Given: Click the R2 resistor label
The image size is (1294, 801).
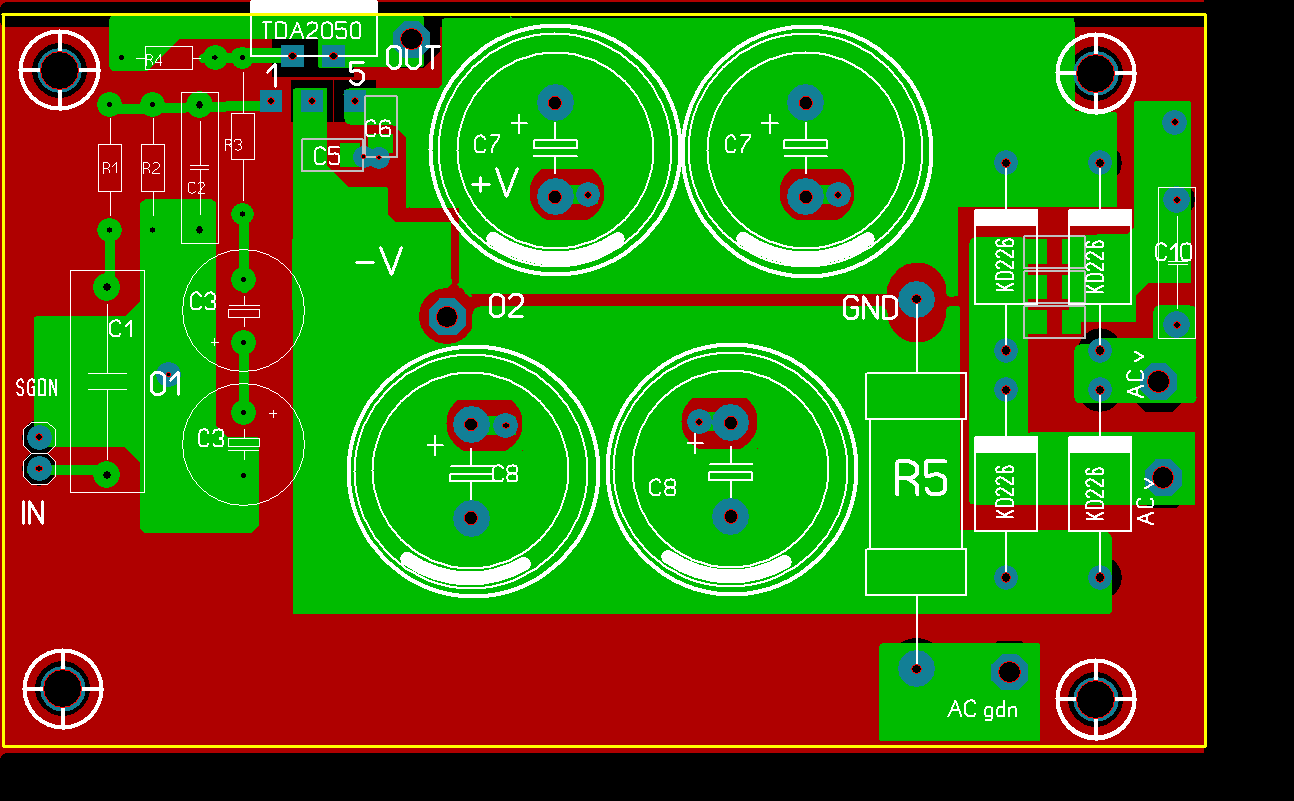Looking at the screenshot, I should (x=152, y=168).
